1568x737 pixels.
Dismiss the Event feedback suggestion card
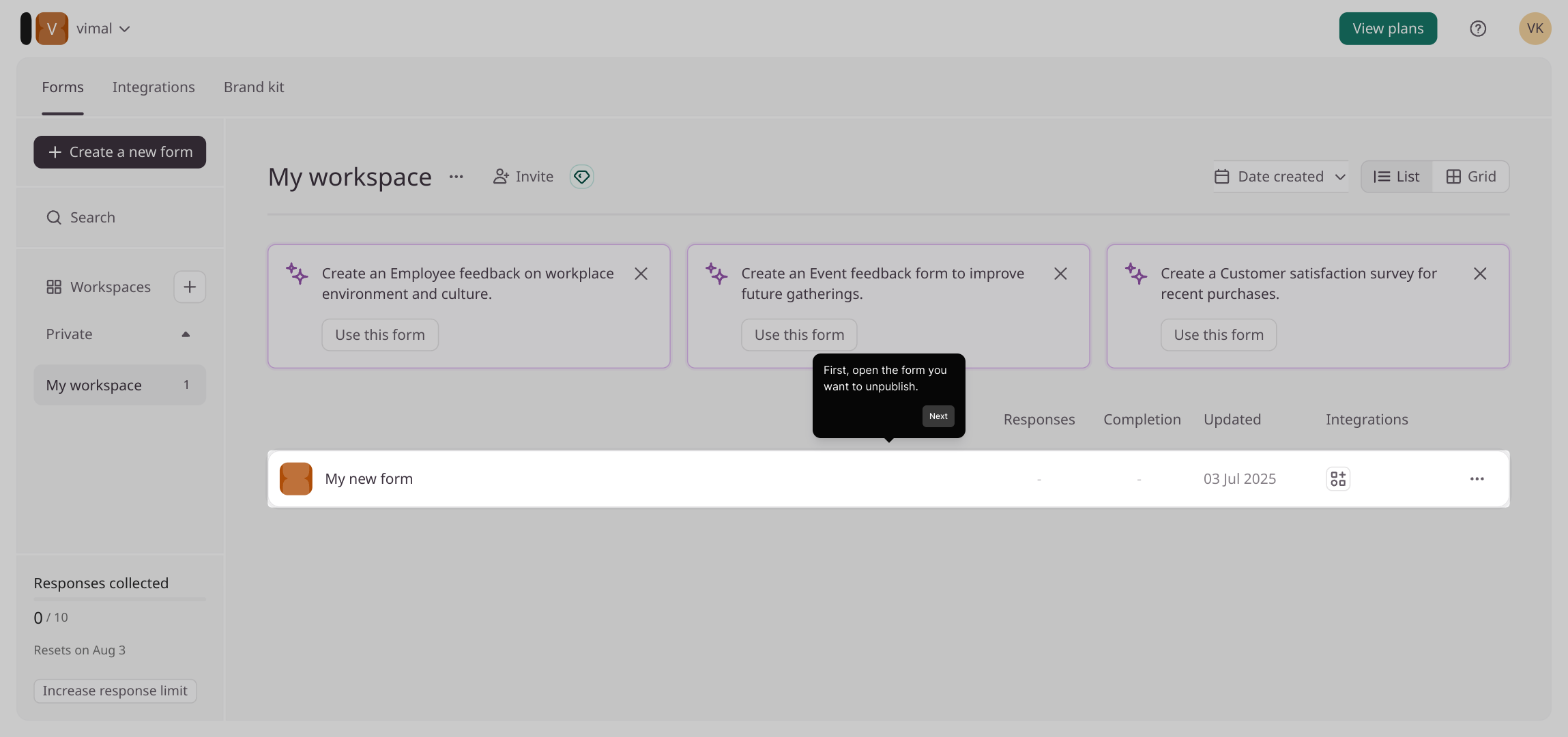[1061, 274]
